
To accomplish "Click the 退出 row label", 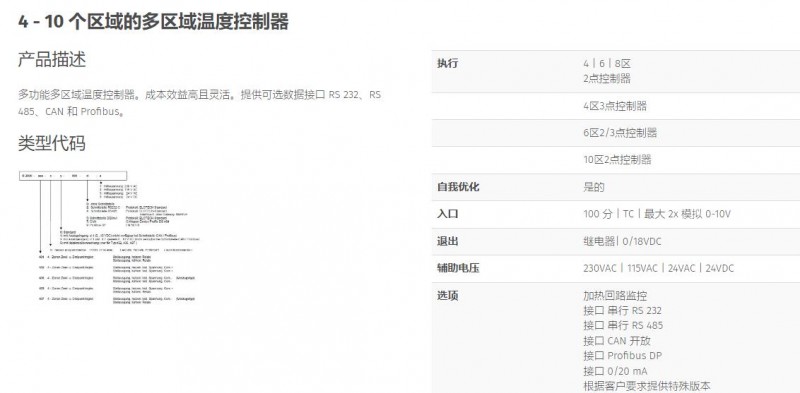I will [x=447, y=241].
